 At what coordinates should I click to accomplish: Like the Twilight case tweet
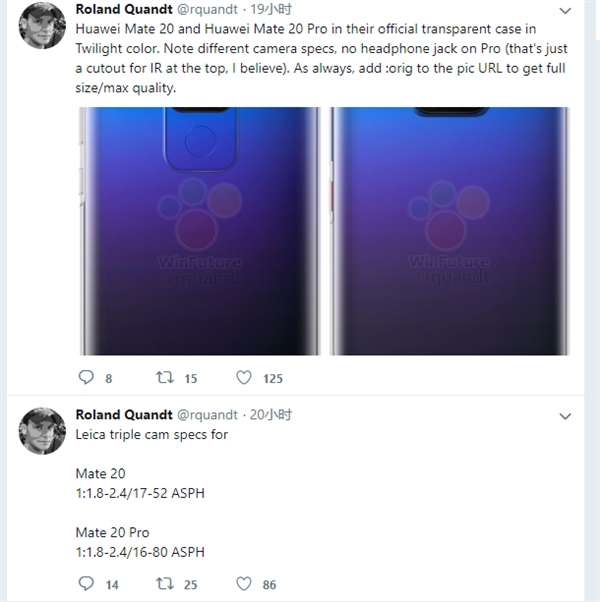pos(244,378)
